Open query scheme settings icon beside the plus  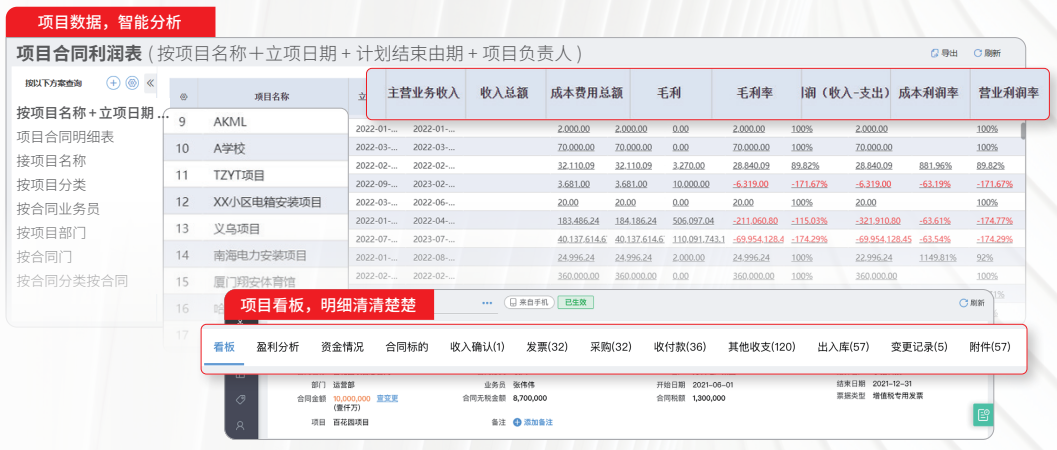(132, 83)
